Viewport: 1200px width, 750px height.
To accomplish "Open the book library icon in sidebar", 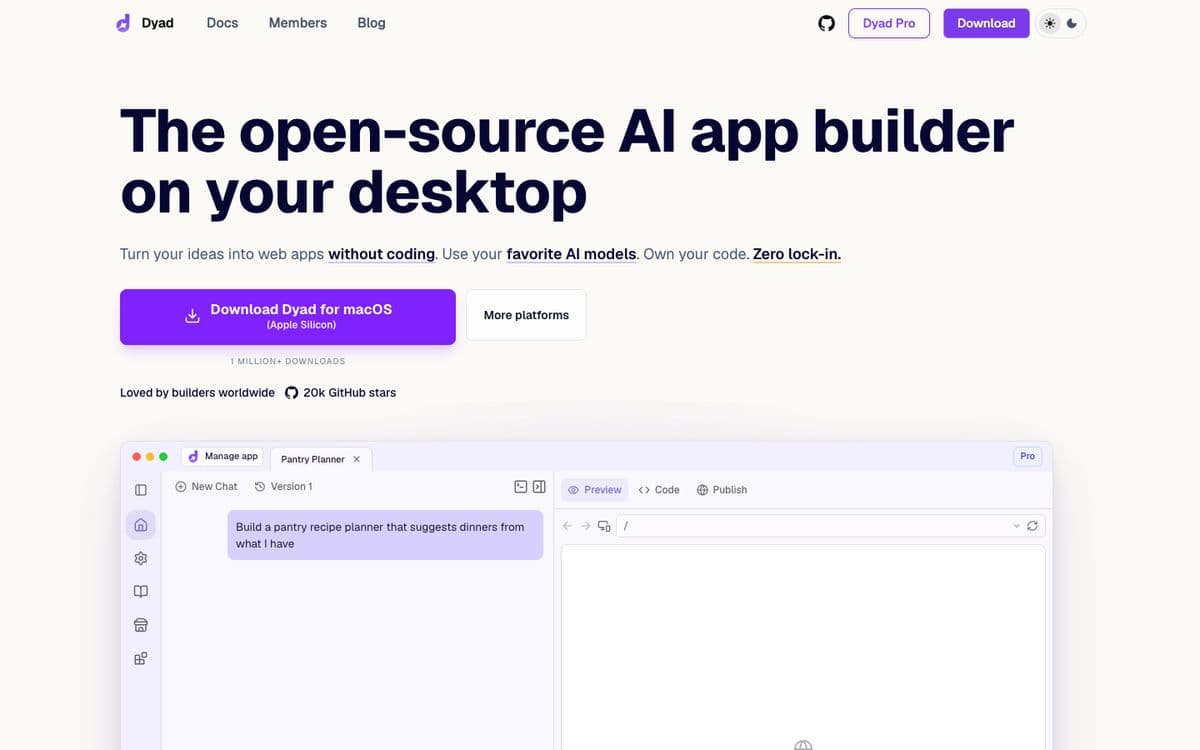I will (x=141, y=591).
